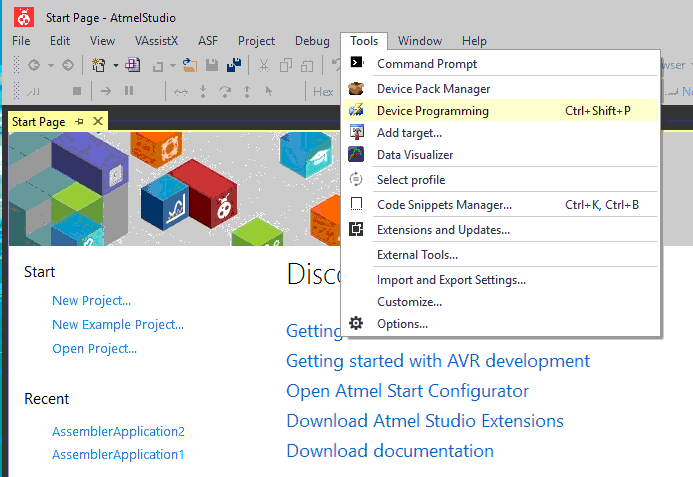
Task: Open Data Visualizer from menu
Action: click(500, 155)
